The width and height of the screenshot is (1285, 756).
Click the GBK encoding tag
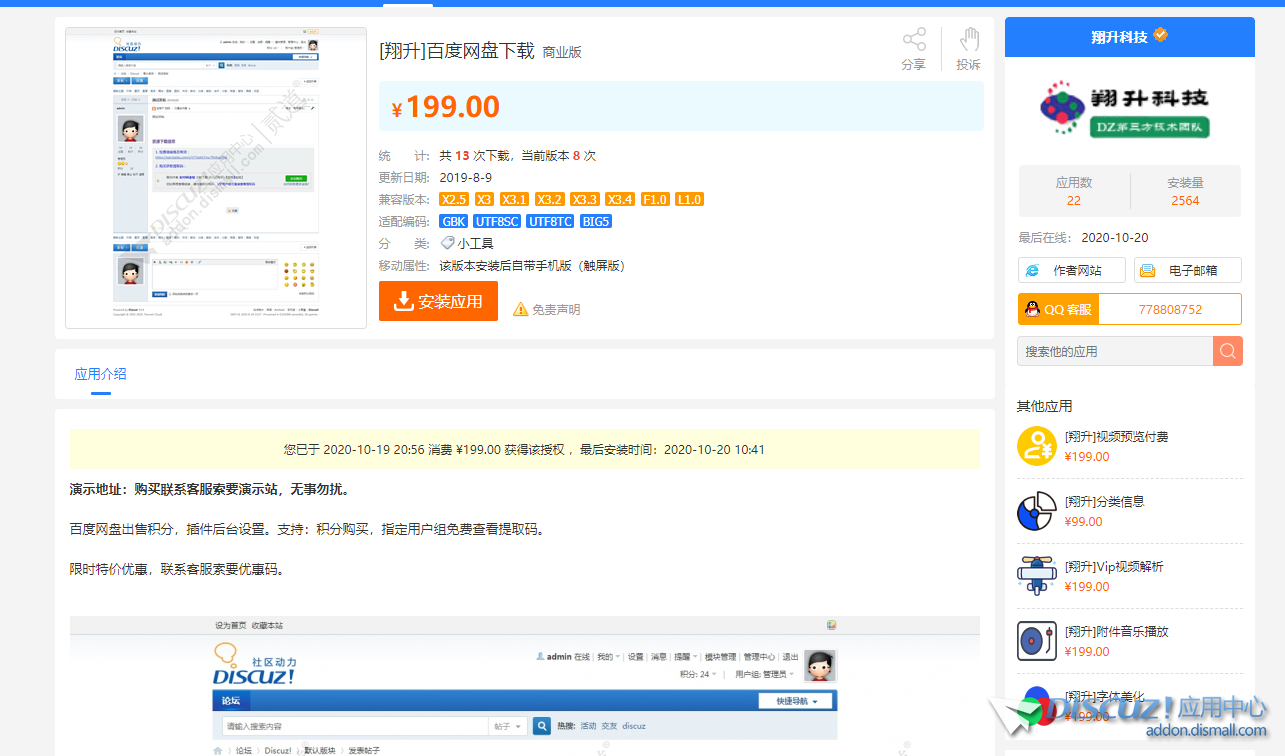pos(453,221)
